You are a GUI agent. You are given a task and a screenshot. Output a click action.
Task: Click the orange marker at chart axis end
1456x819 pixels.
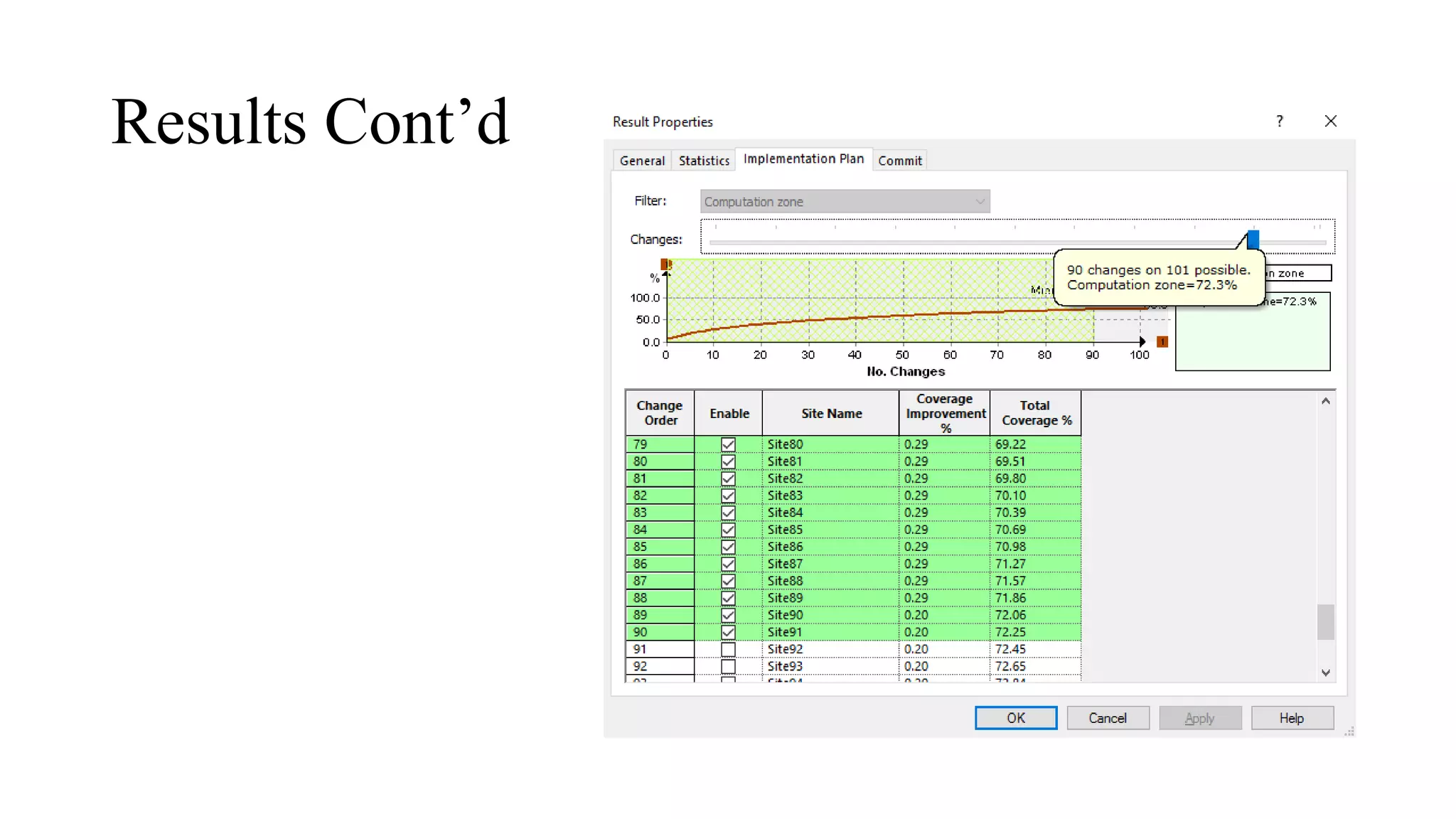[1162, 342]
